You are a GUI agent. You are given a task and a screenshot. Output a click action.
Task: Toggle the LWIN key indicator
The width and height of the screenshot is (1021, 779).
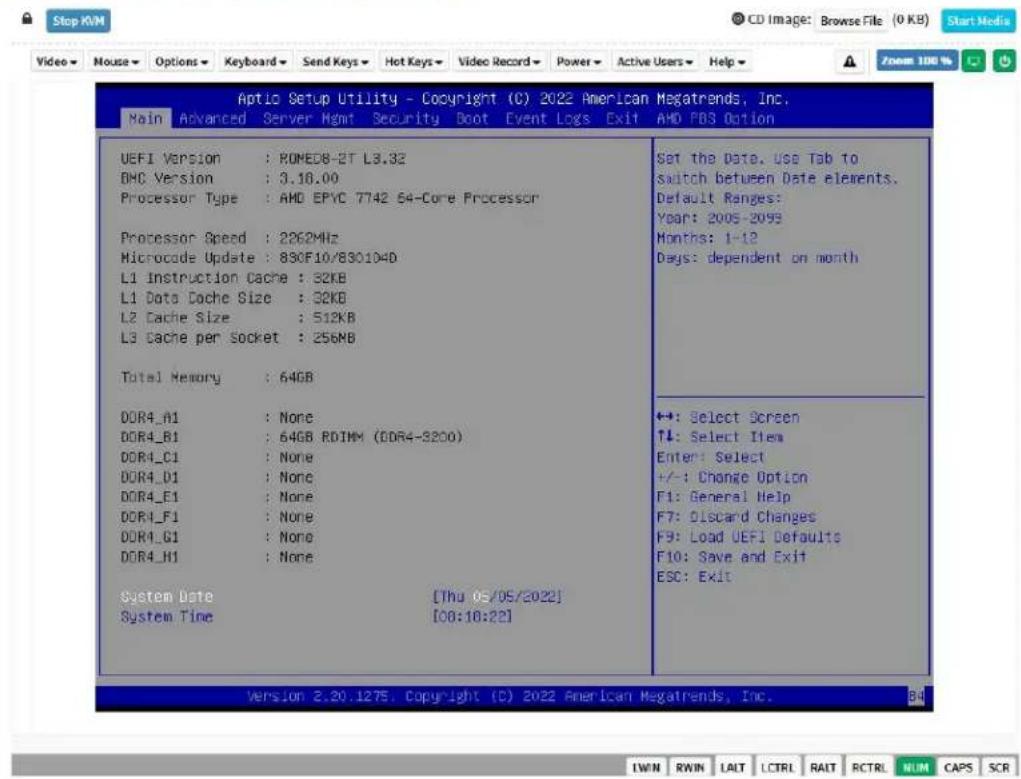[x=646, y=767]
